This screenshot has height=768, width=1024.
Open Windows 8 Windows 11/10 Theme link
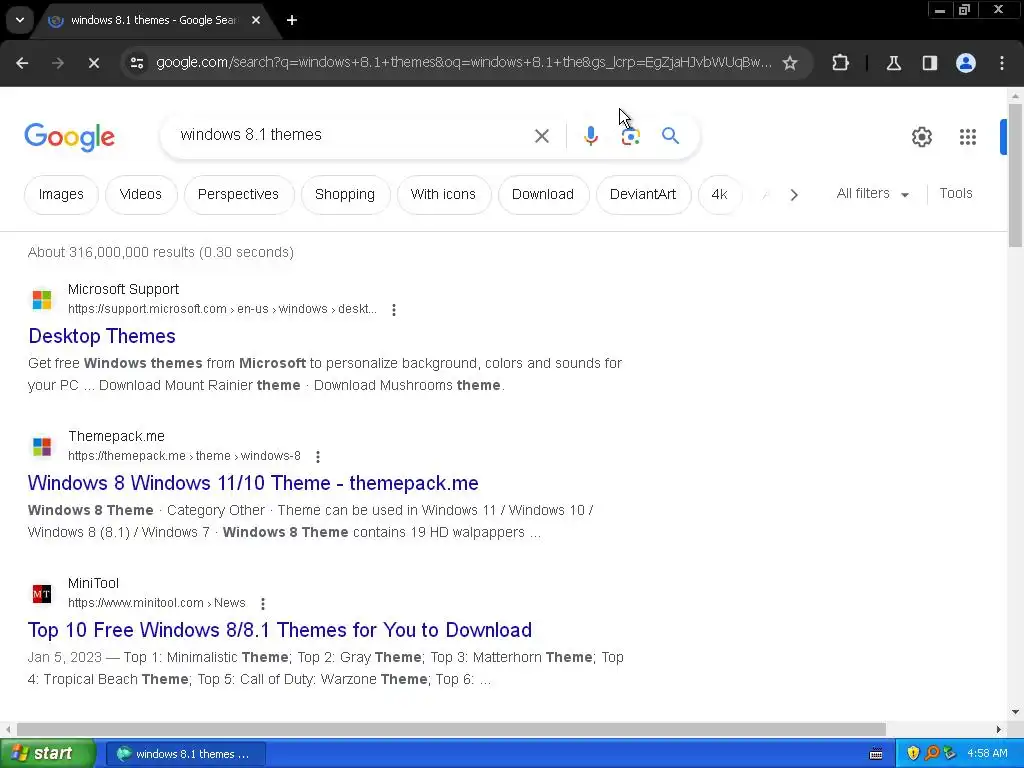pyautogui.click(x=253, y=483)
